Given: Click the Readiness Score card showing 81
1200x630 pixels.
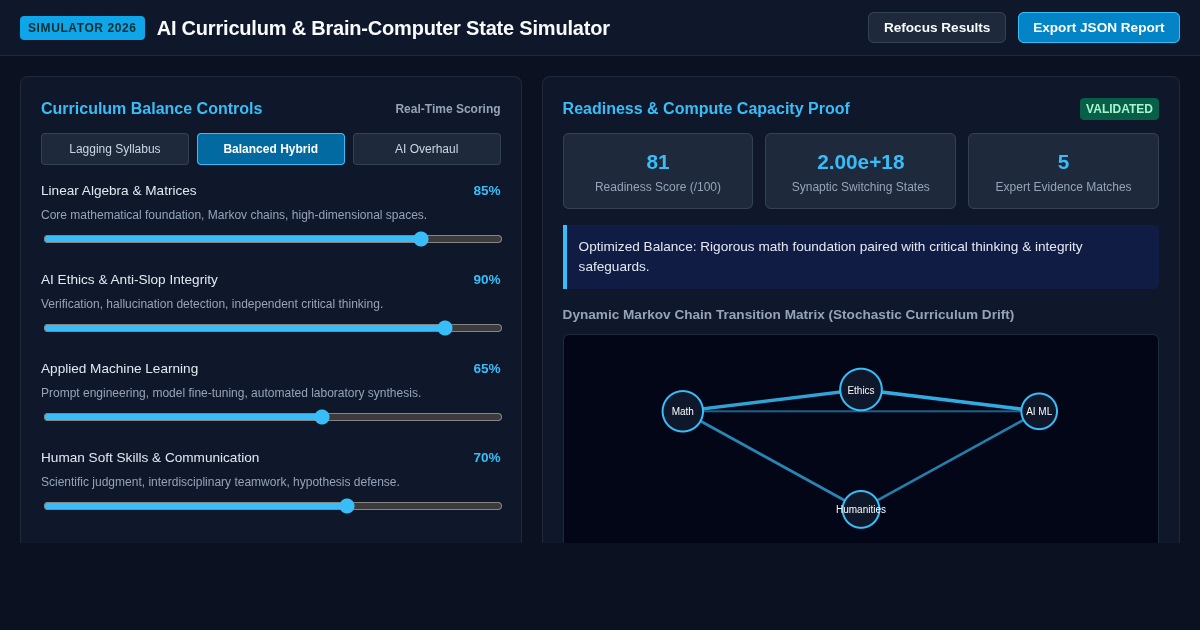Looking at the screenshot, I should coord(658,171).
